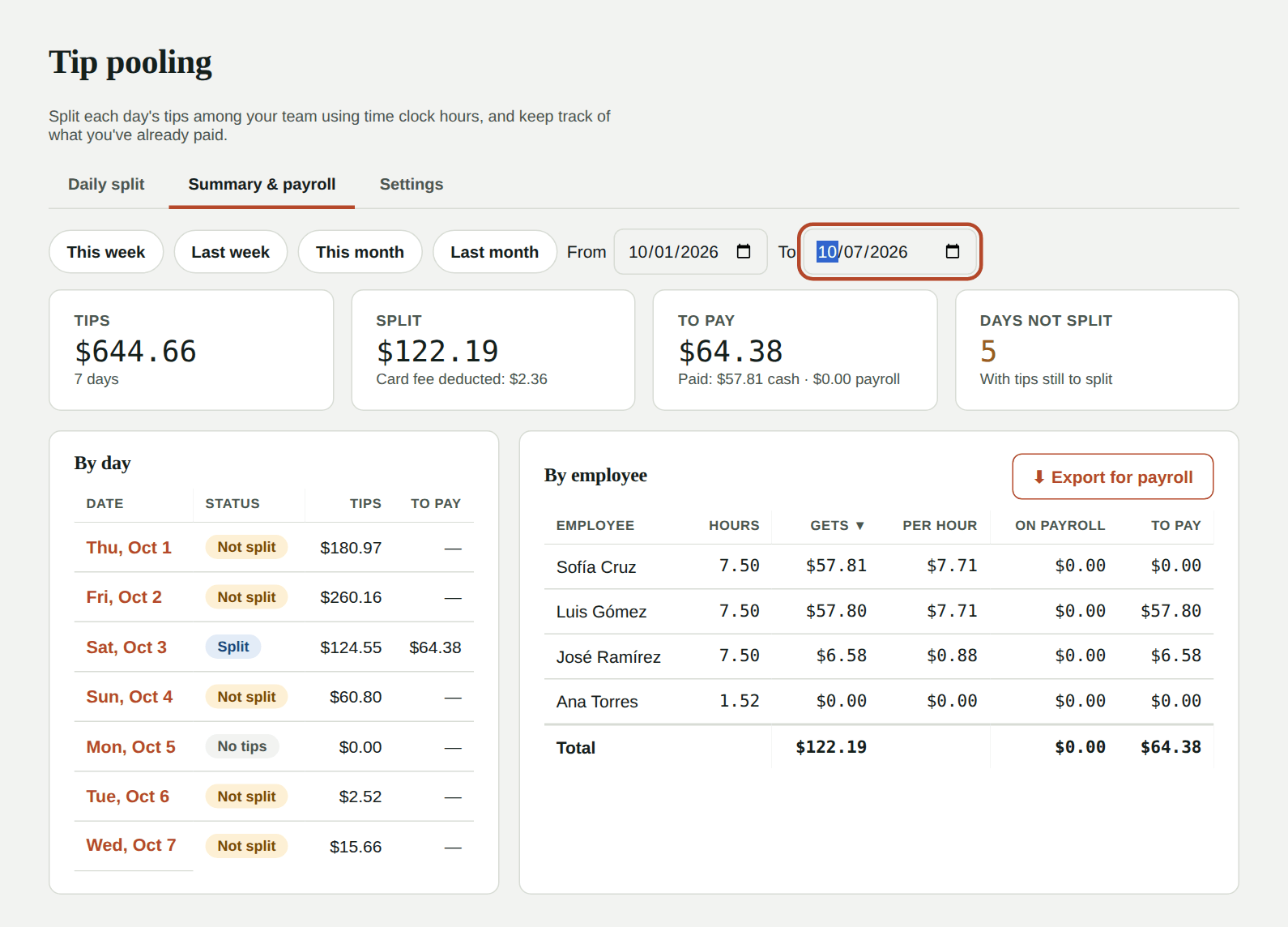
Task: Select the Last month preset
Action: coord(494,252)
